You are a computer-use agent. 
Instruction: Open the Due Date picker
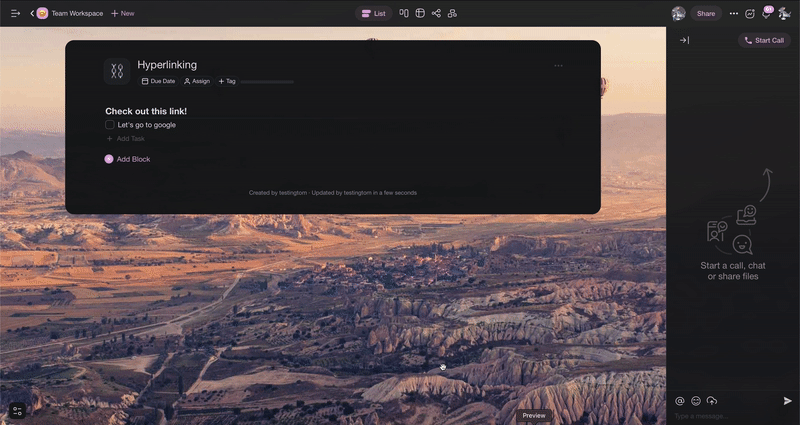pyautogui.click(x=158, y=81)
